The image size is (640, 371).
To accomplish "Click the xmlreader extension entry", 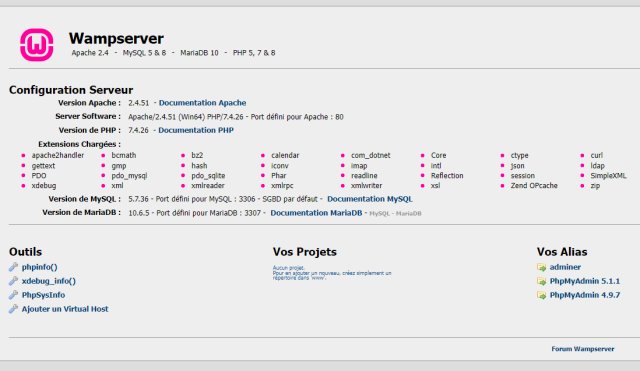I will (208, 186).
